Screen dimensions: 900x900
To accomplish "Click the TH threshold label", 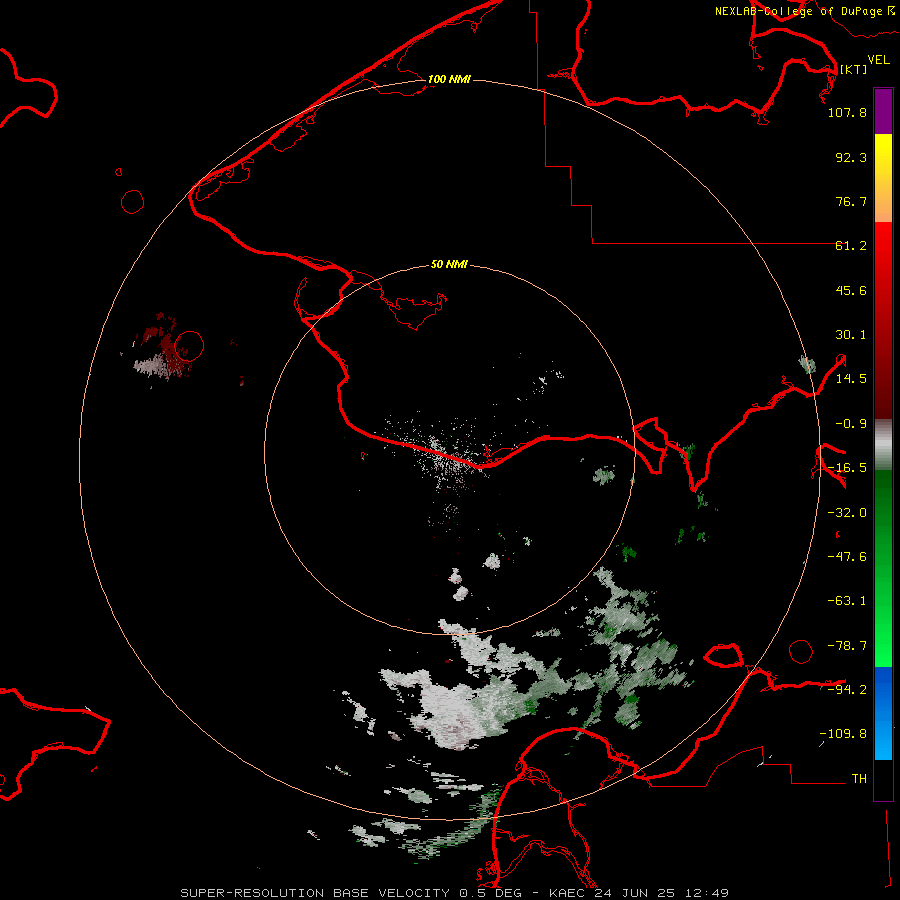I will click(859, 779).
